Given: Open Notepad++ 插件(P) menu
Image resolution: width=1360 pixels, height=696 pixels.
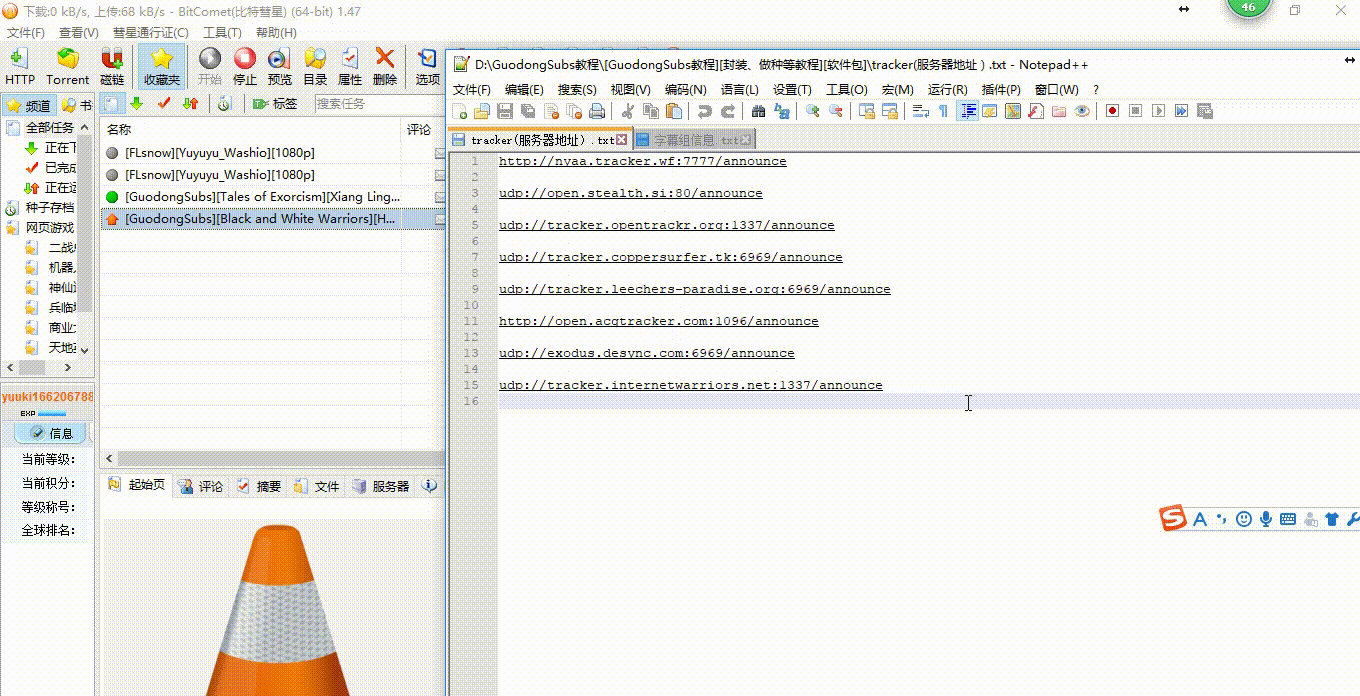Looking at the screenshot, I should [1001, 90].
